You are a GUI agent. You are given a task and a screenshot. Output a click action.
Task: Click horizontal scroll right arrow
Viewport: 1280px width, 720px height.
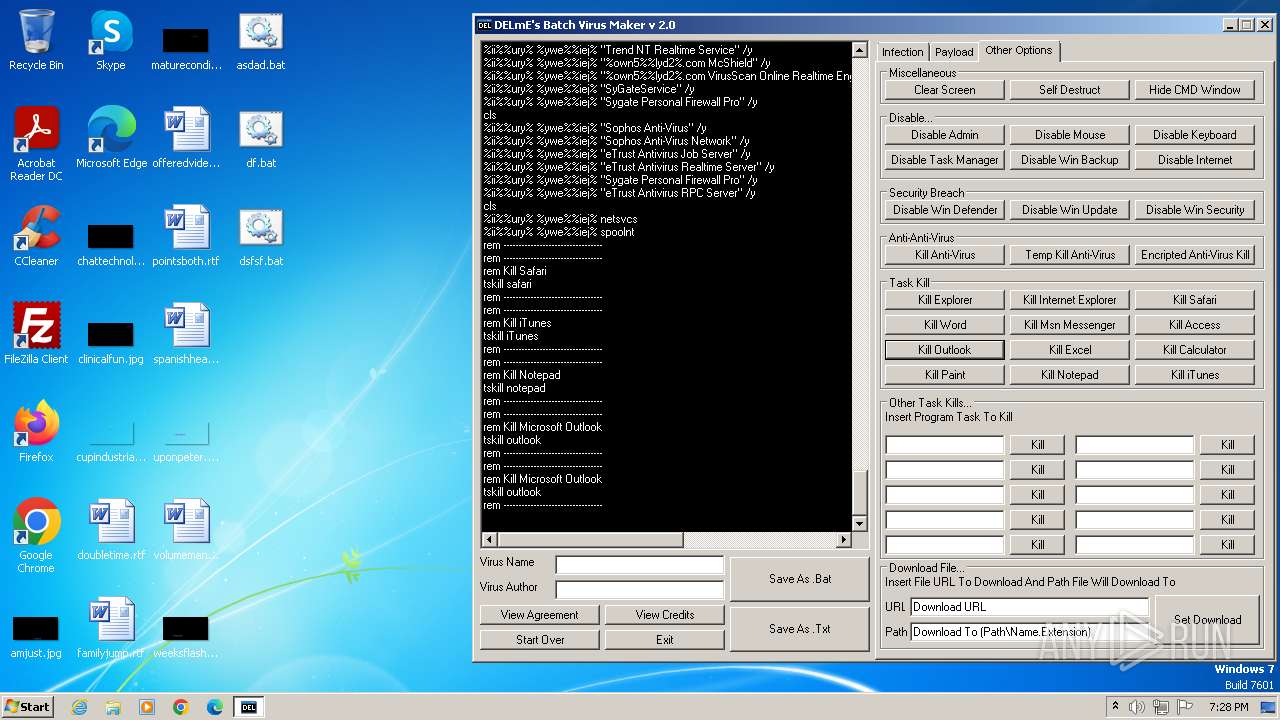coord(844,540)
